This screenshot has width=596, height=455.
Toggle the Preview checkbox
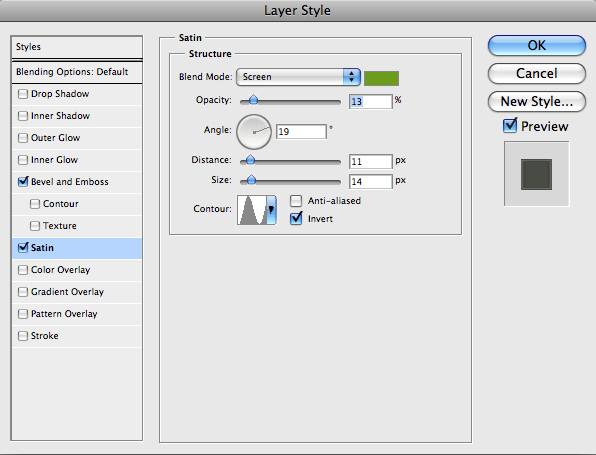coord(510,126)
